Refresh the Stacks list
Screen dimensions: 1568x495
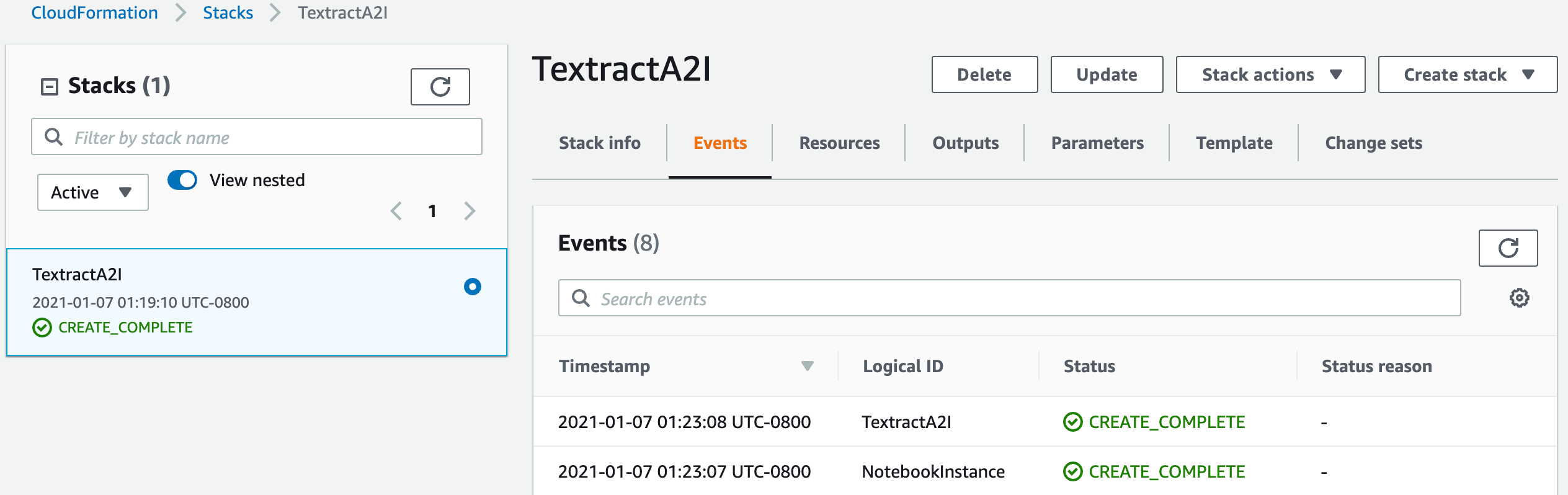tap(440, 87)
